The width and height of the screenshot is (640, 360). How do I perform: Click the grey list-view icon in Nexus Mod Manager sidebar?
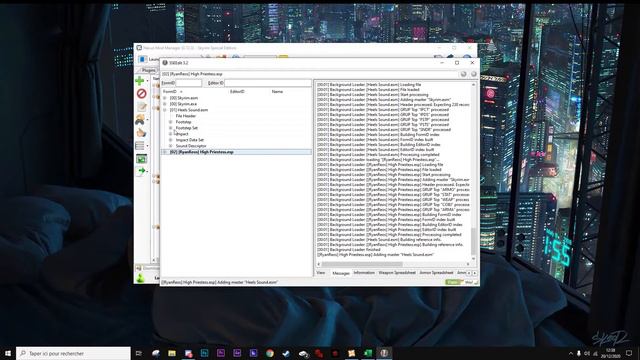[140, 146]
